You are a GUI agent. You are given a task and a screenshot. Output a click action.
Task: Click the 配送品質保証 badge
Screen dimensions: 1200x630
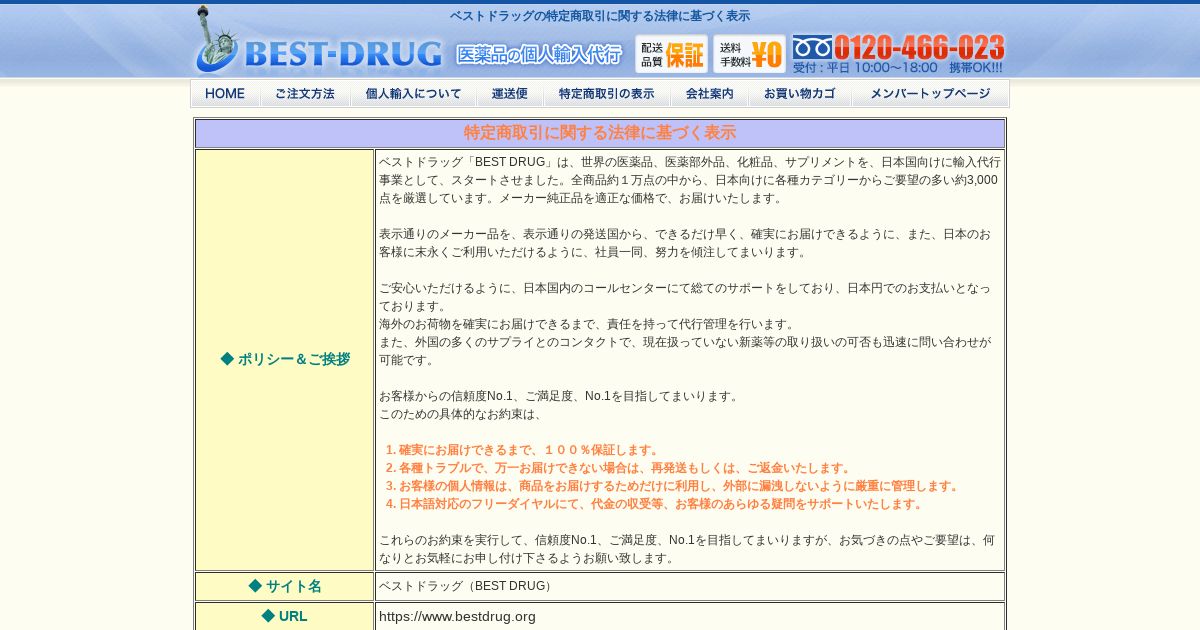[x=671, y=54]
